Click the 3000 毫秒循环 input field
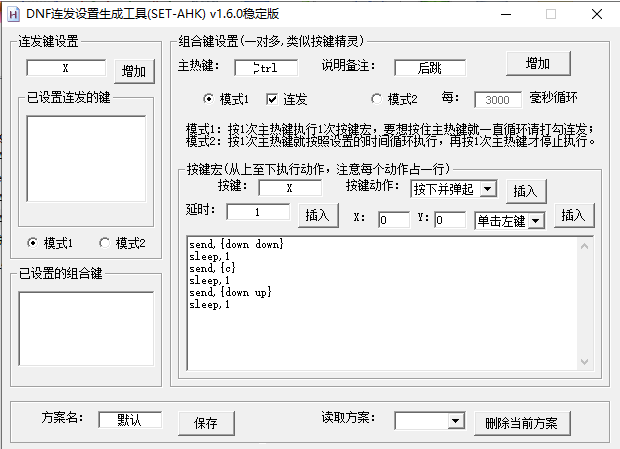Screen dimensions: 620x449 [498, 100]
